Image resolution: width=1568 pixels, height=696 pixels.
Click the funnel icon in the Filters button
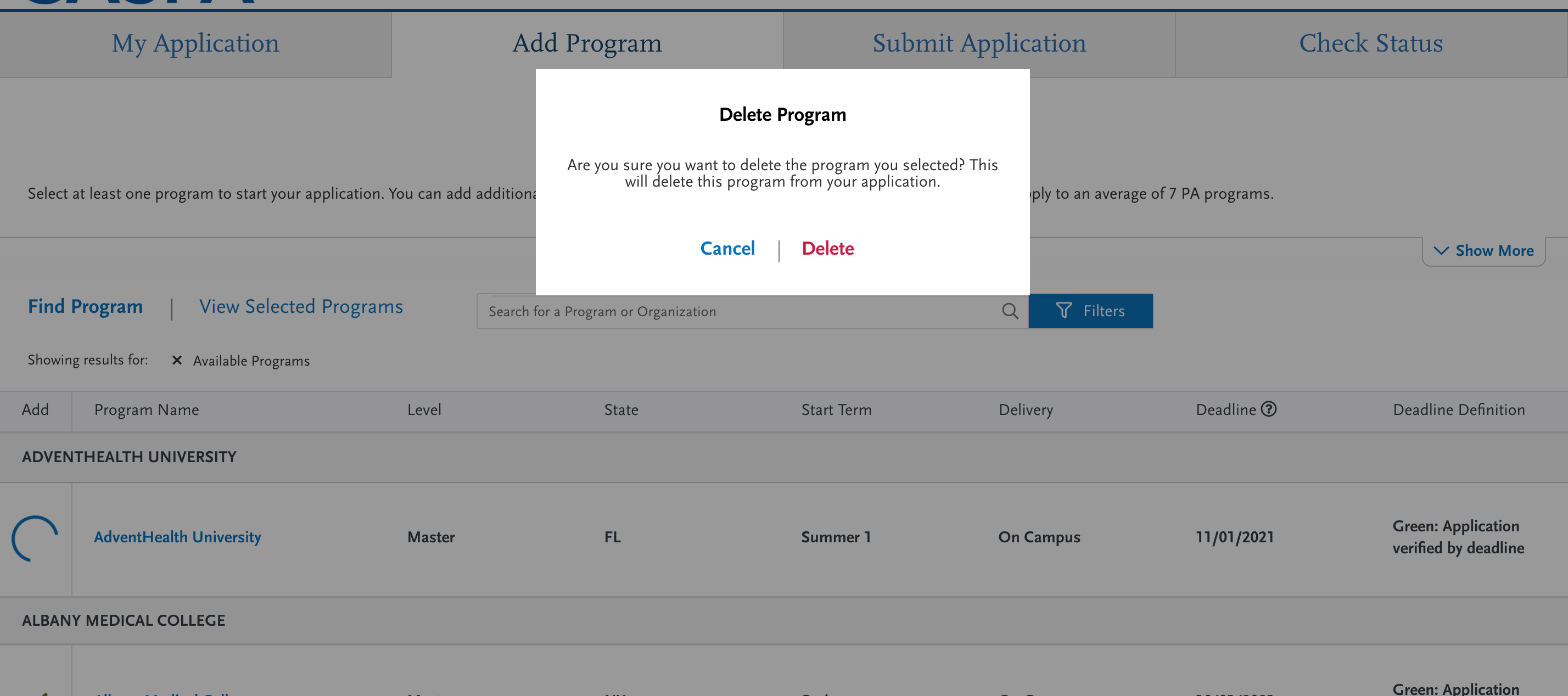(1063, 311)
